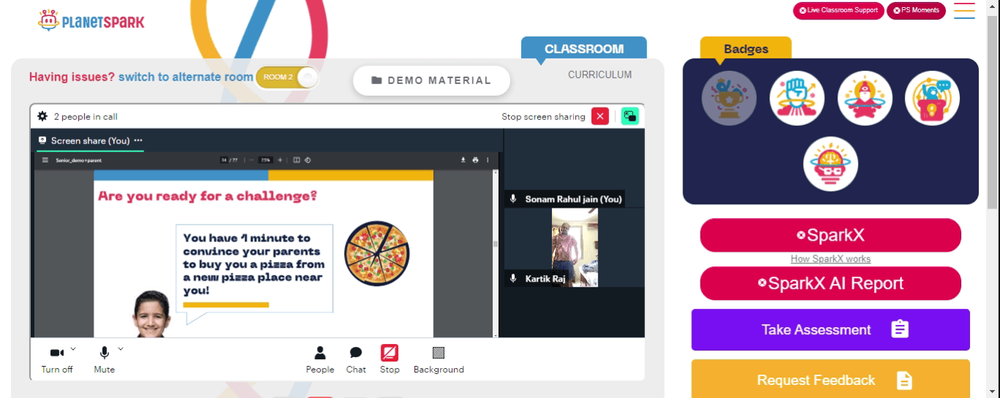Click Kartik Raj video thumbnail
Viewport: 1000px width, 398px height.
[575, 247]
